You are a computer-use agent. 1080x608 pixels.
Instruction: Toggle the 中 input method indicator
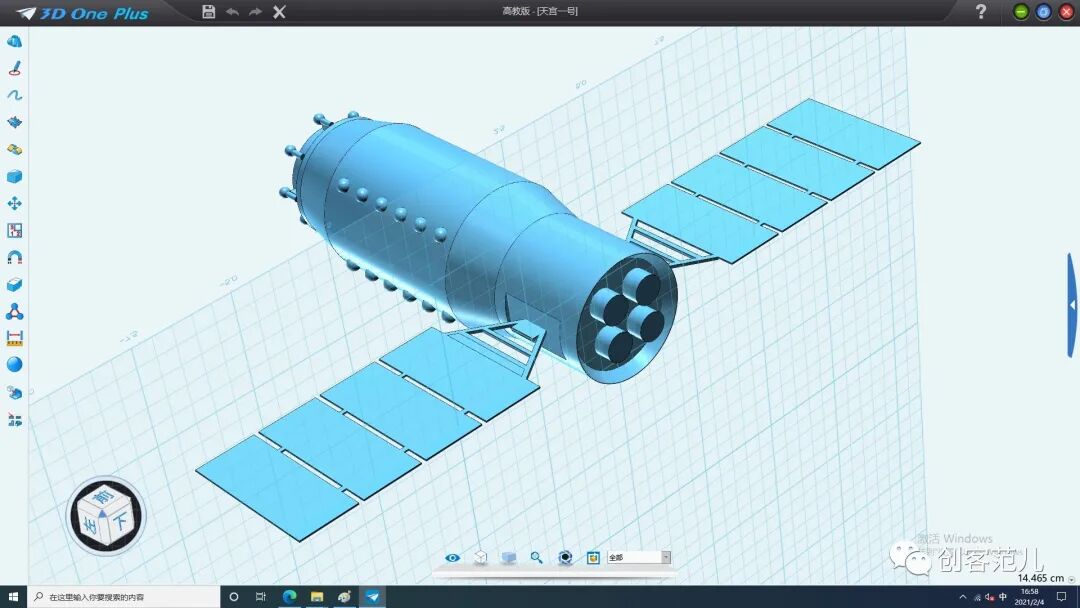point(1003,597)
